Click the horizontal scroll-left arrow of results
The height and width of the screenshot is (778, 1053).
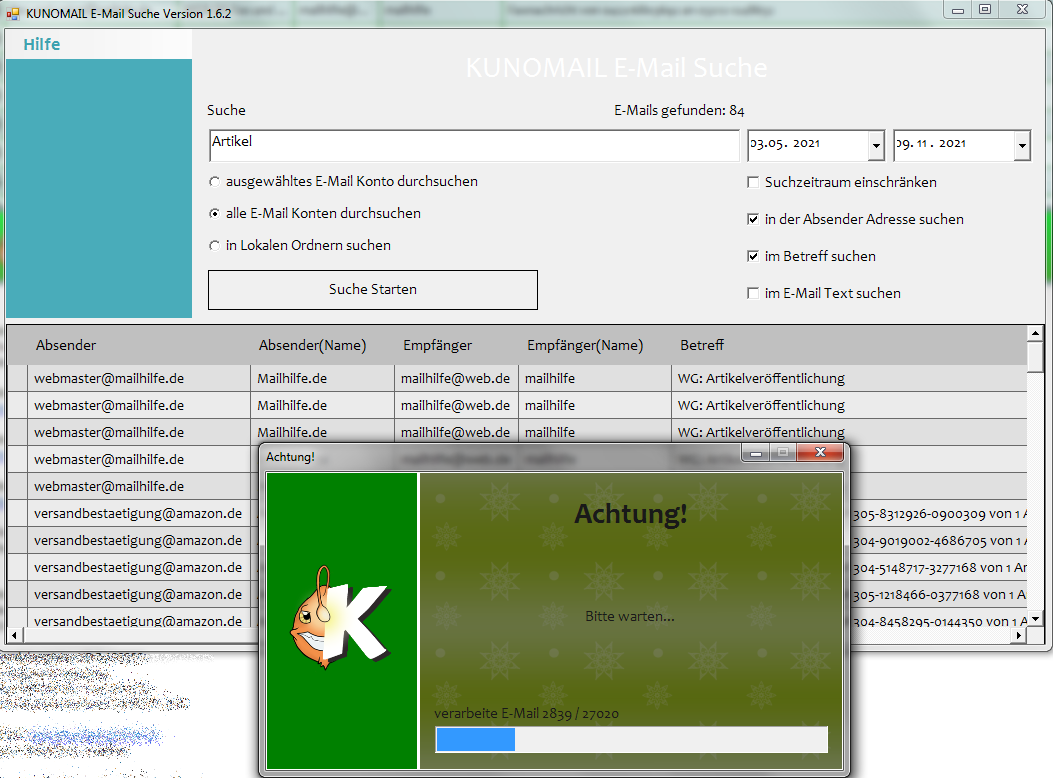[14, 634]
